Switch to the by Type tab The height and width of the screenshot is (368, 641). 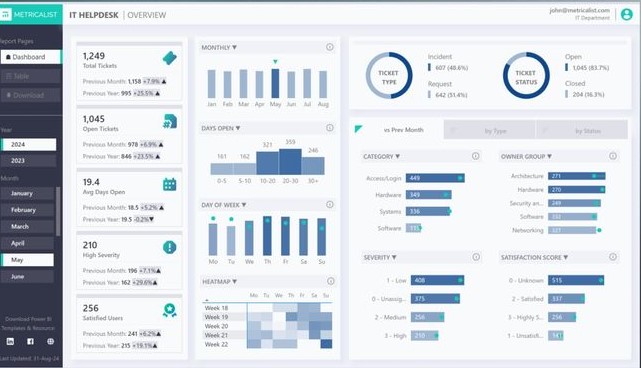coord(489,130)
